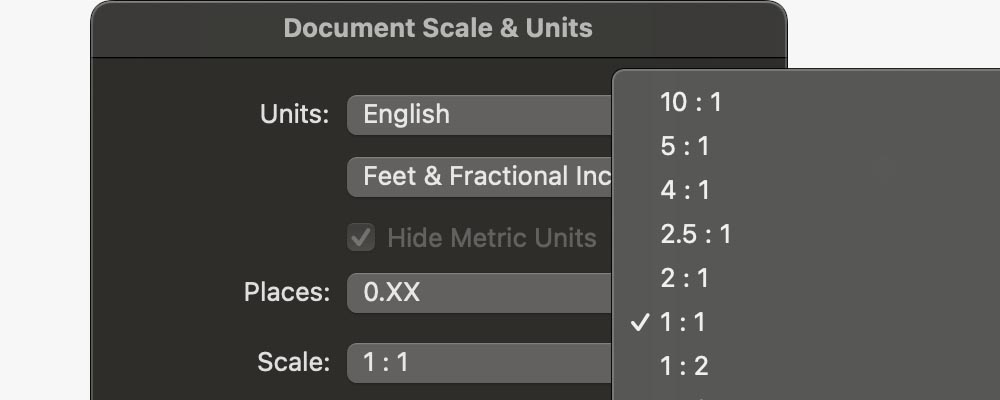Select 5 : 1 from the scale menu
1000x400 pixels.
coord(685,146)
